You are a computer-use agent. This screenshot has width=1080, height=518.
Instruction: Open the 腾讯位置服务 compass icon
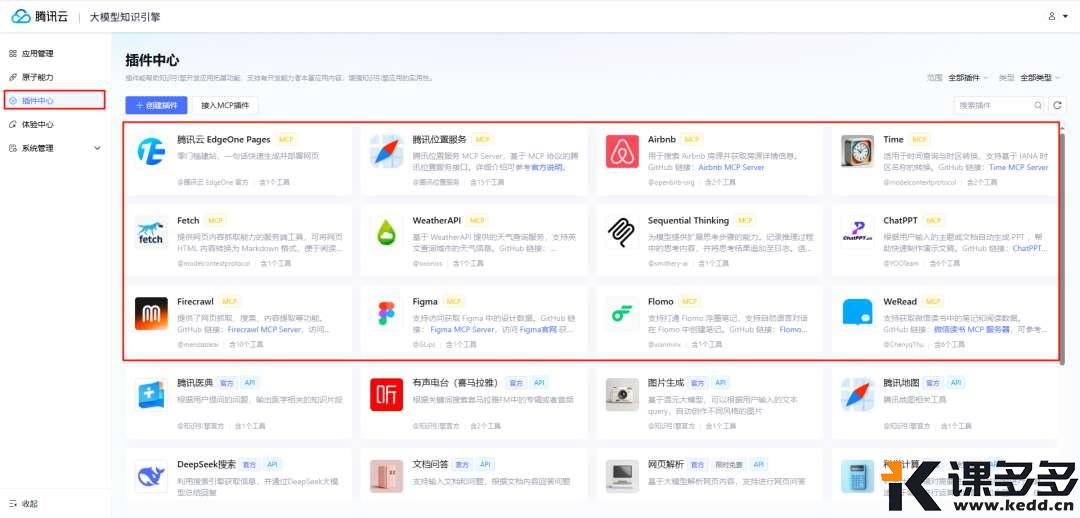386,152
